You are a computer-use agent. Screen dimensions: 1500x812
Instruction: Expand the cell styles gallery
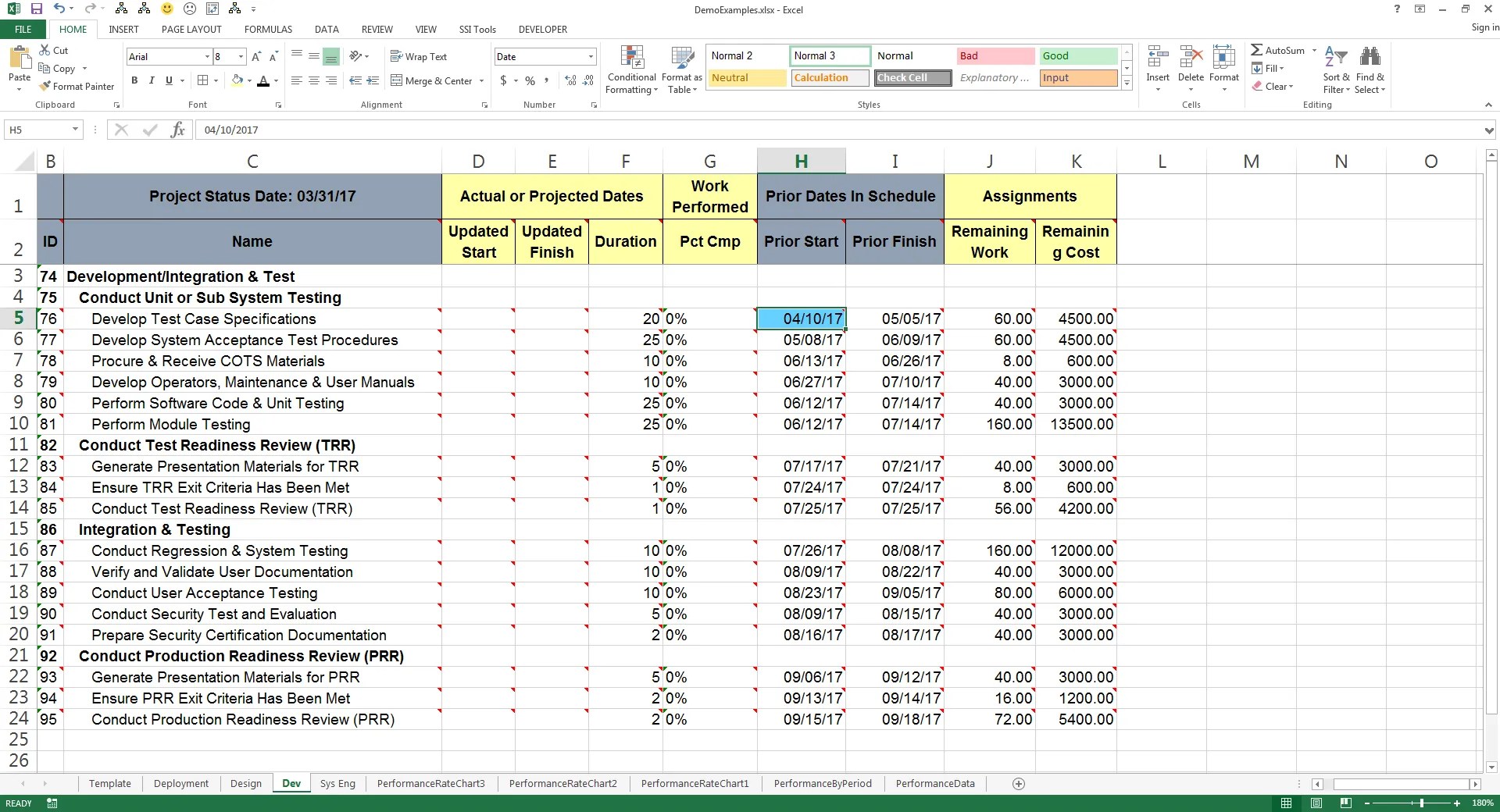click(1127, 82)
